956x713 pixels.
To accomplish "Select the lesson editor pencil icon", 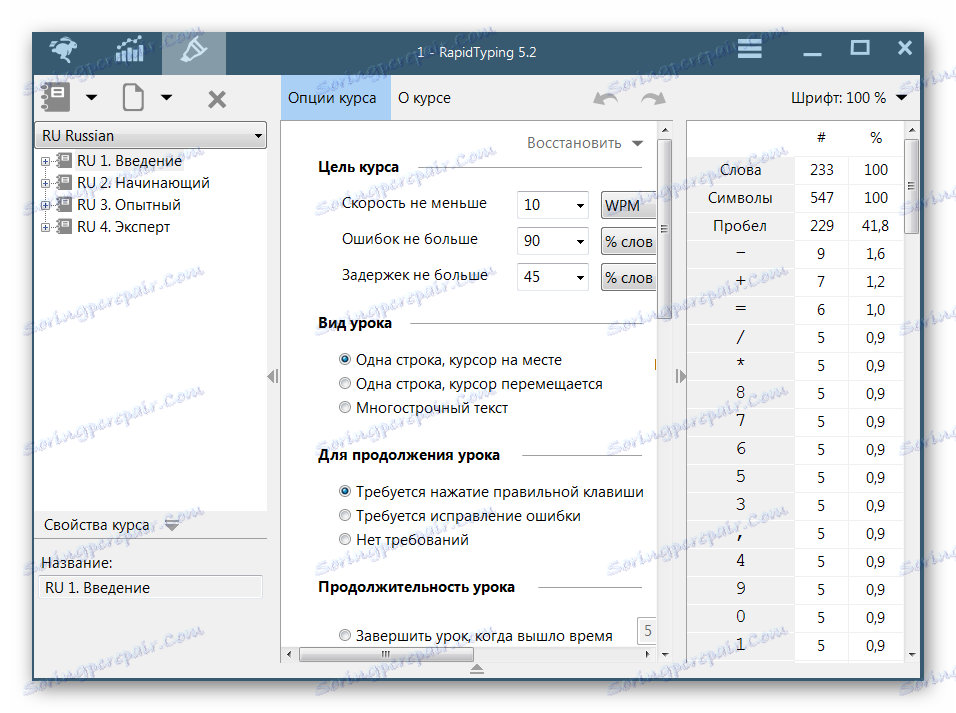I will pyautogui.click(x=193, y=51).
